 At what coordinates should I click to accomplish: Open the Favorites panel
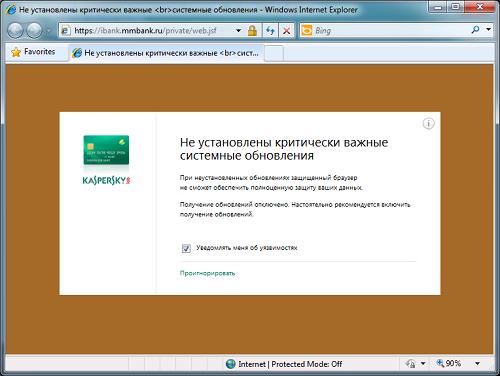coord(33,52)
